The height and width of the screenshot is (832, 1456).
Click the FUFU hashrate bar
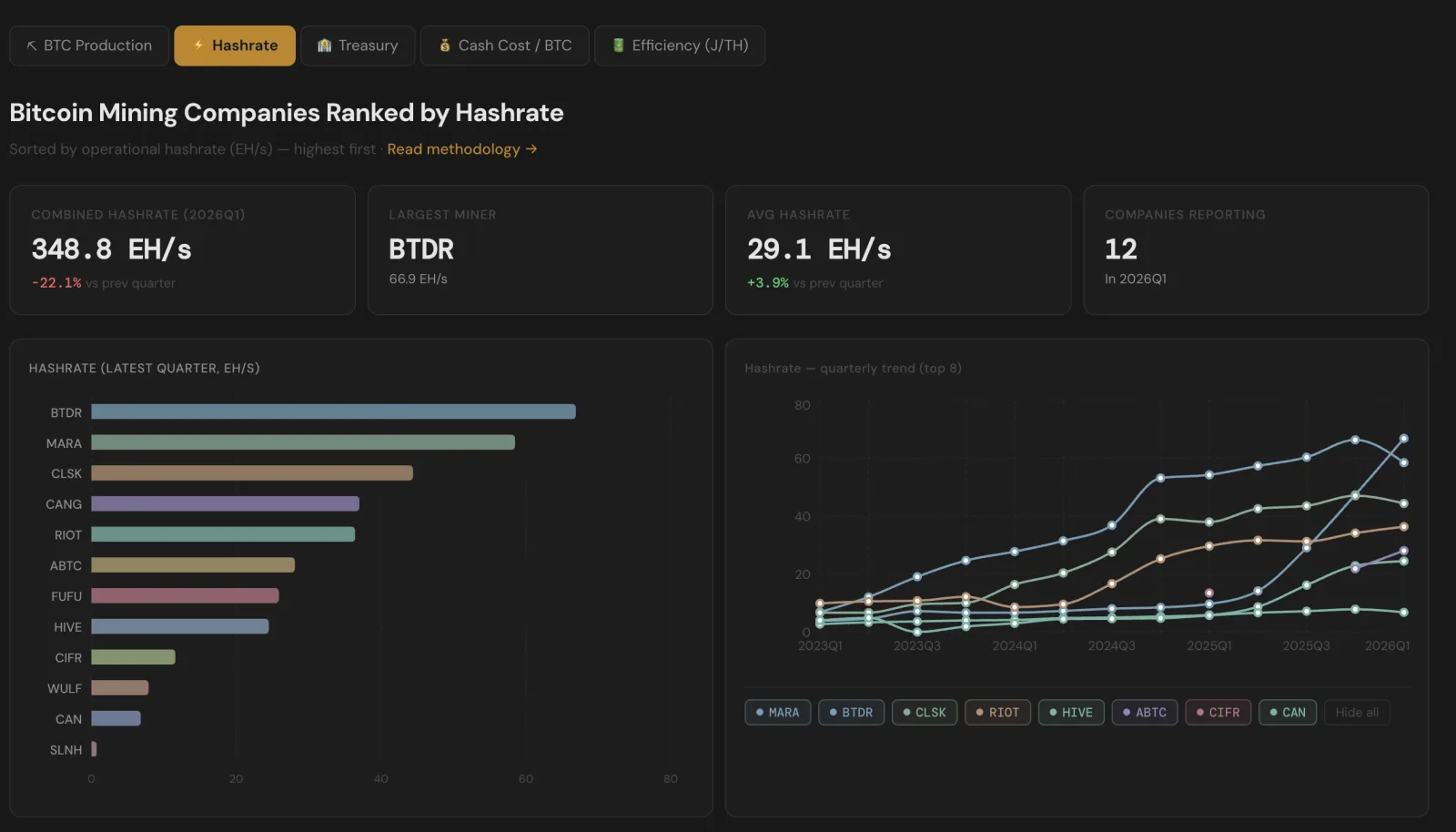click(185, 596)
